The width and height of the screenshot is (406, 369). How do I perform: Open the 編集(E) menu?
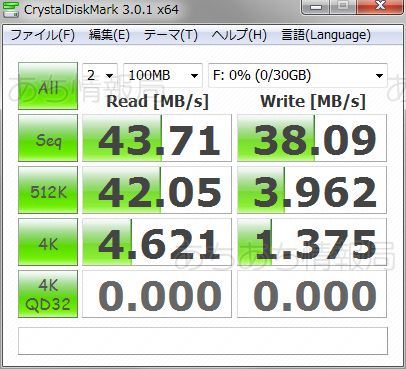[109, 35]
